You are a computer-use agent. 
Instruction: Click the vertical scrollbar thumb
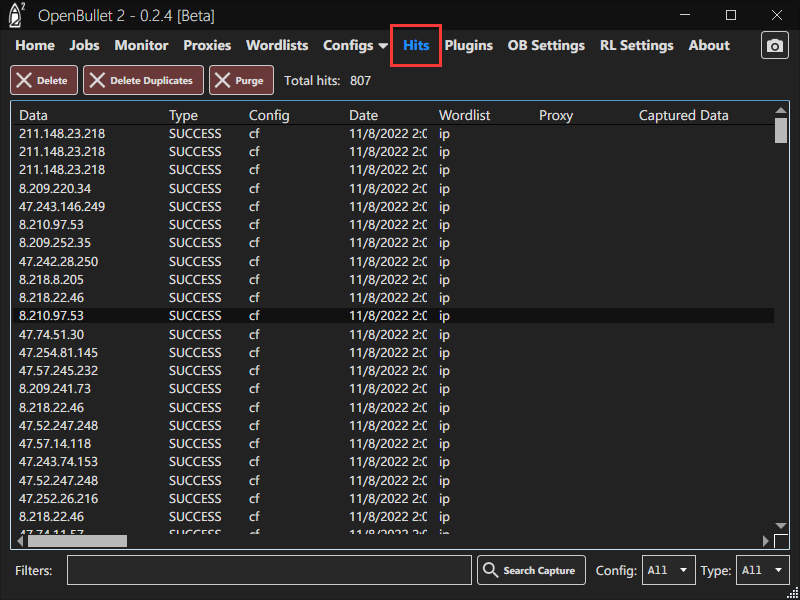pos(781,131)
